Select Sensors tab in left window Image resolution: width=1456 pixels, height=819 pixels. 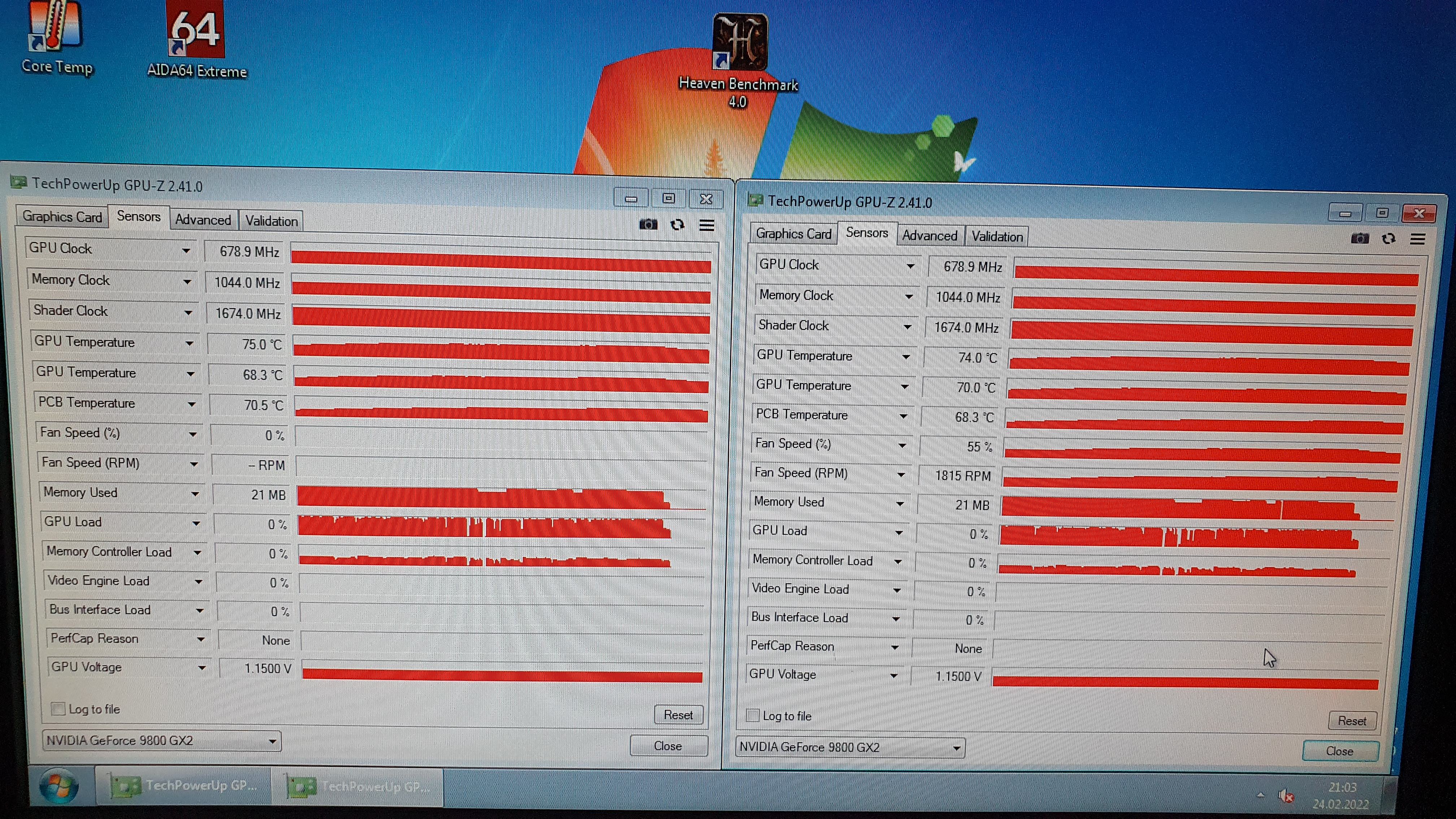coord(138,216)
